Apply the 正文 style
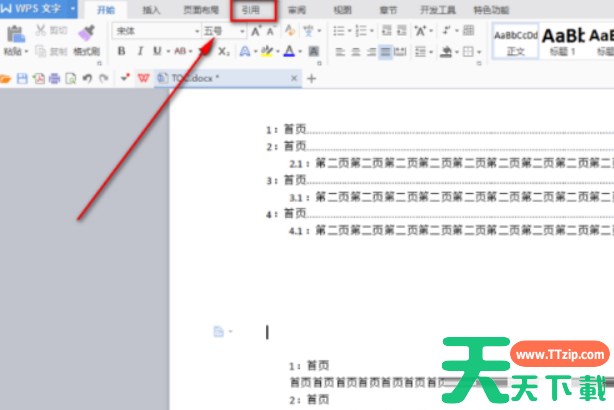 (515, 41)
